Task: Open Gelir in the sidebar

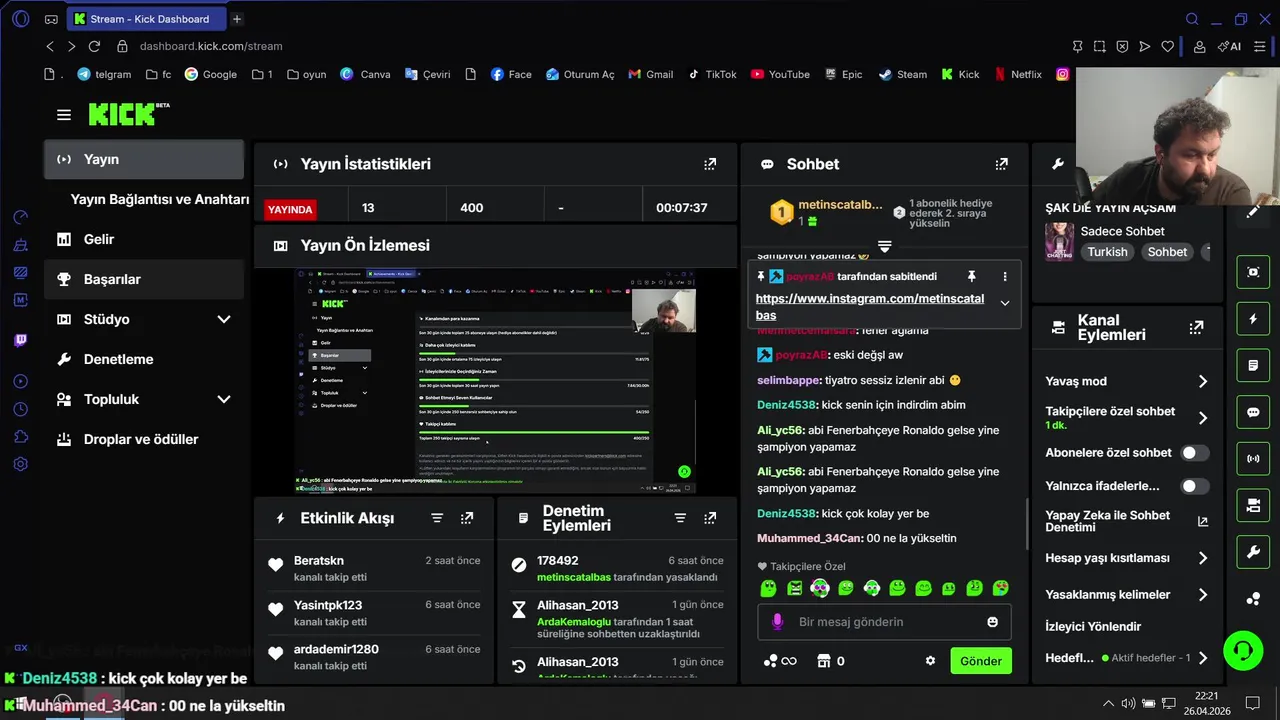Action: click(x=144, y=239)
